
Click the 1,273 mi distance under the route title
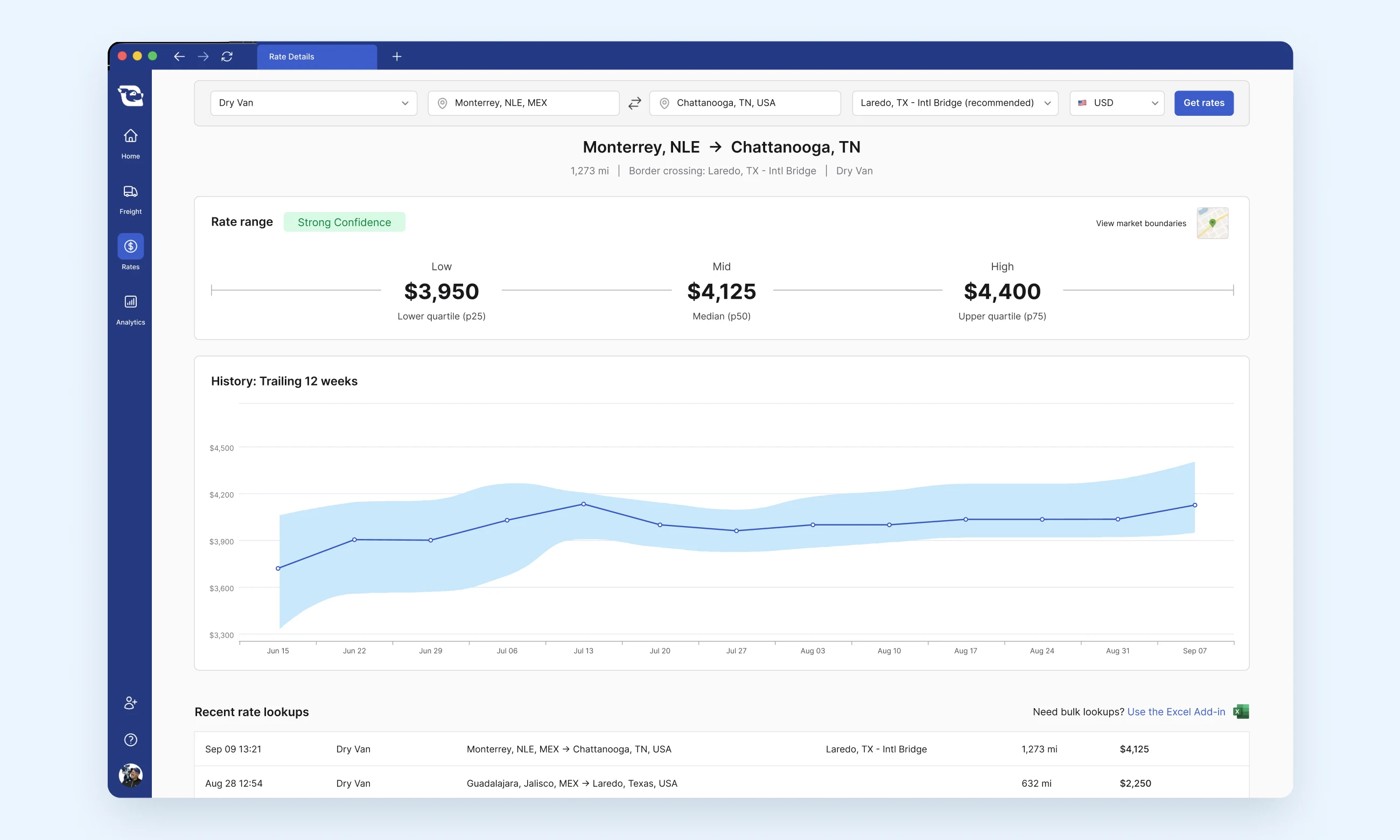click(589, 171)
